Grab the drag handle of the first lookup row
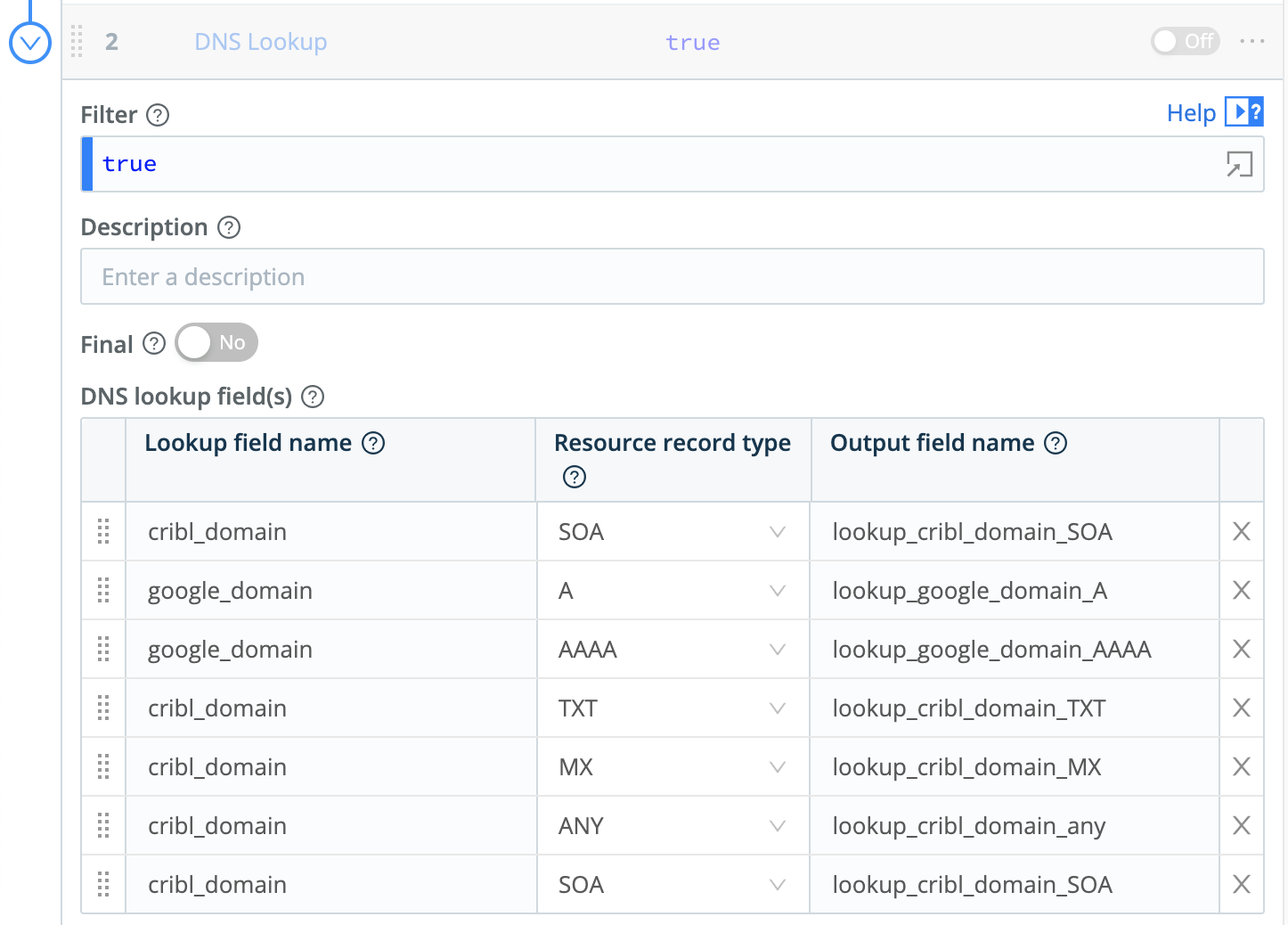 click(x=103, y=531)
